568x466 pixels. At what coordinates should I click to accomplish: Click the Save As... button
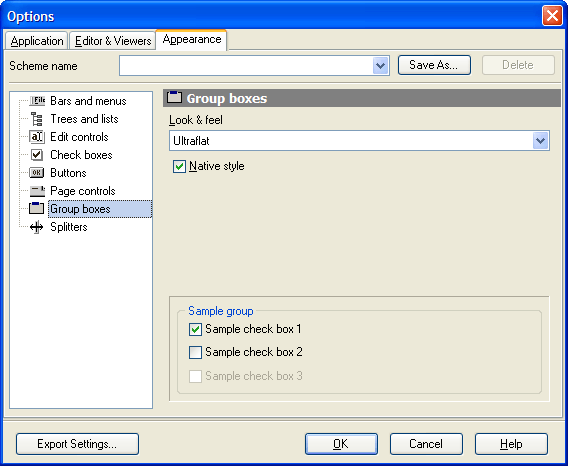coord(434,65)
